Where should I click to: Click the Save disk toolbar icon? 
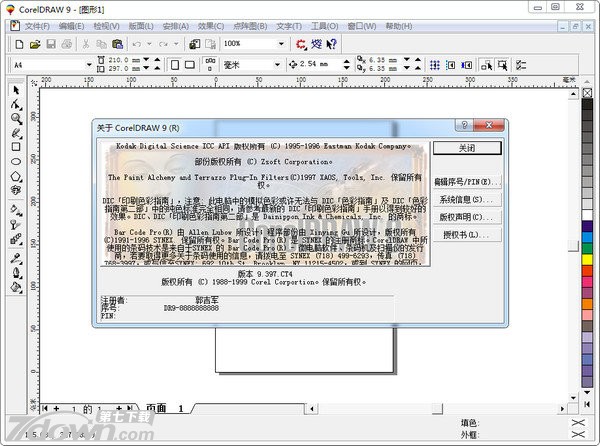point(50,44)
